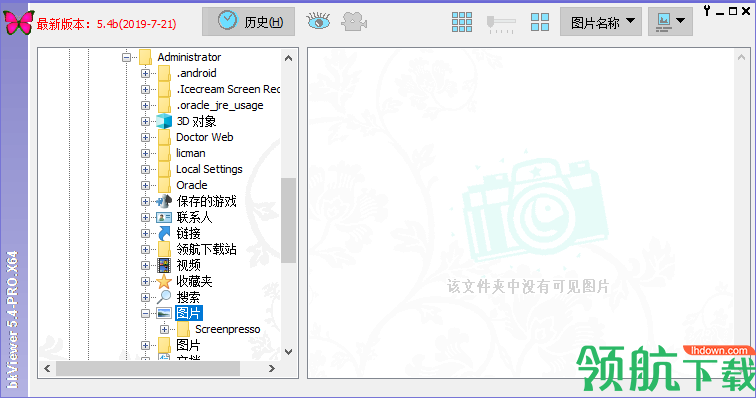The image size is (756, 398).
Task: Select the Oracle folder
Action: click(x=191, y=185)
